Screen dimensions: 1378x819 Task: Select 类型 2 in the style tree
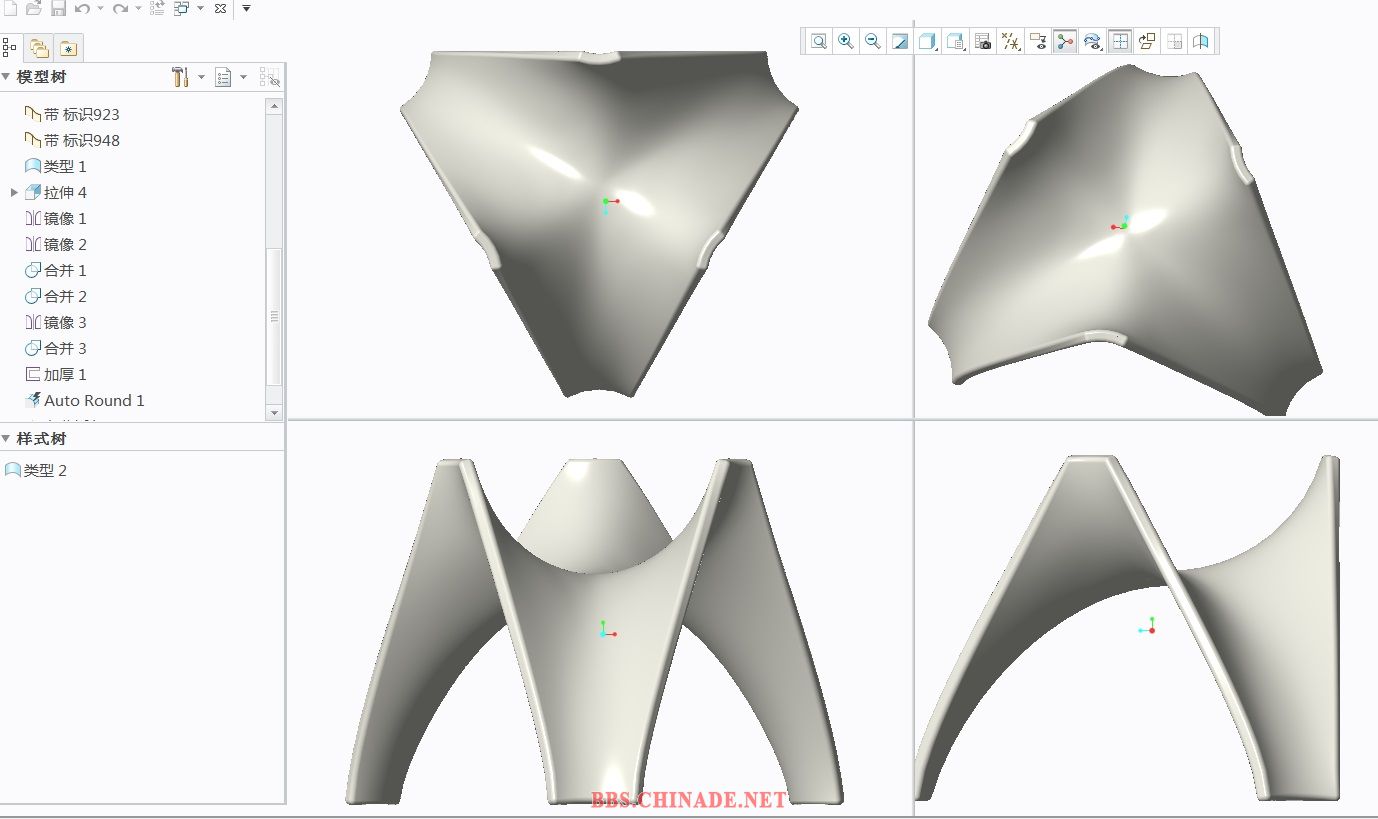pyautogui.click(x=36, y=470)
